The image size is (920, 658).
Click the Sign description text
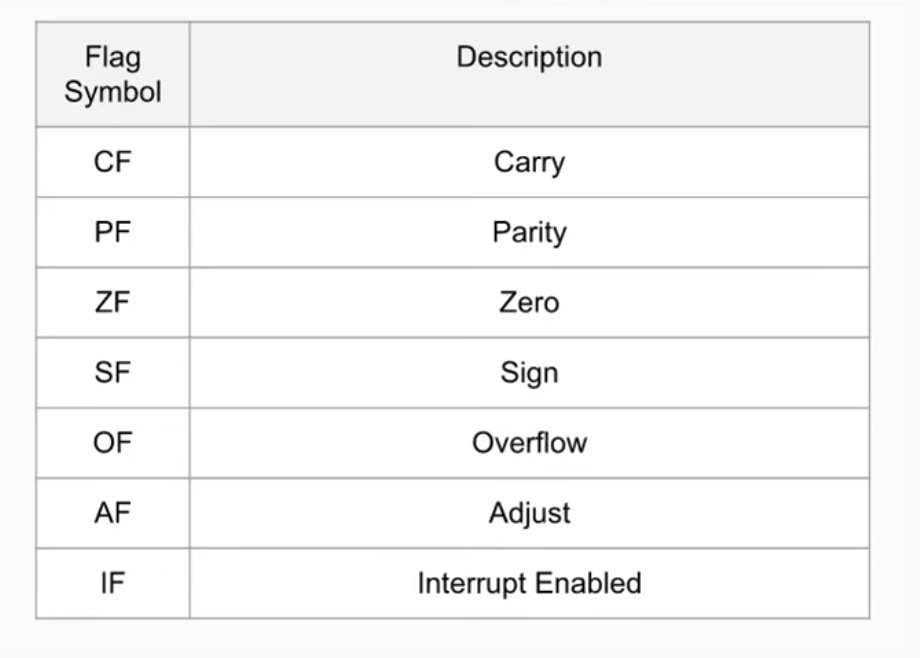[529, 373]
